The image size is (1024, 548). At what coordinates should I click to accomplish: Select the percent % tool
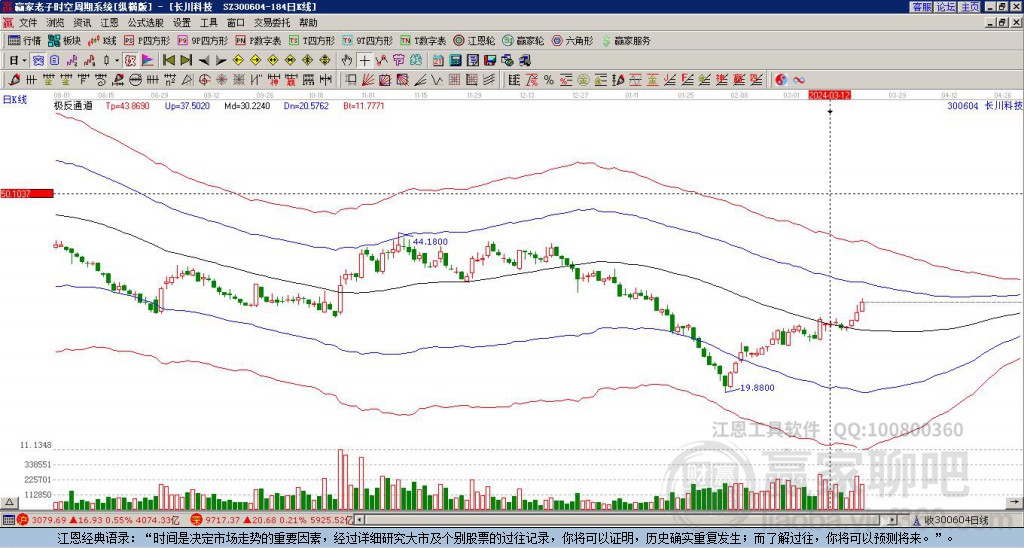549,80
